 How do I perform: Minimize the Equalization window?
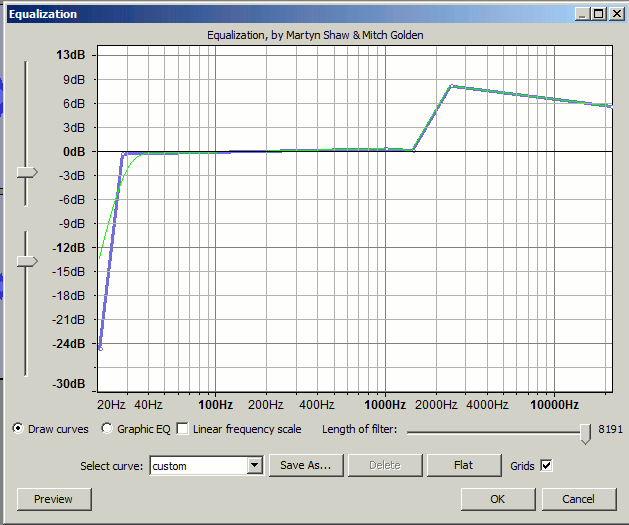click(582, 14)
